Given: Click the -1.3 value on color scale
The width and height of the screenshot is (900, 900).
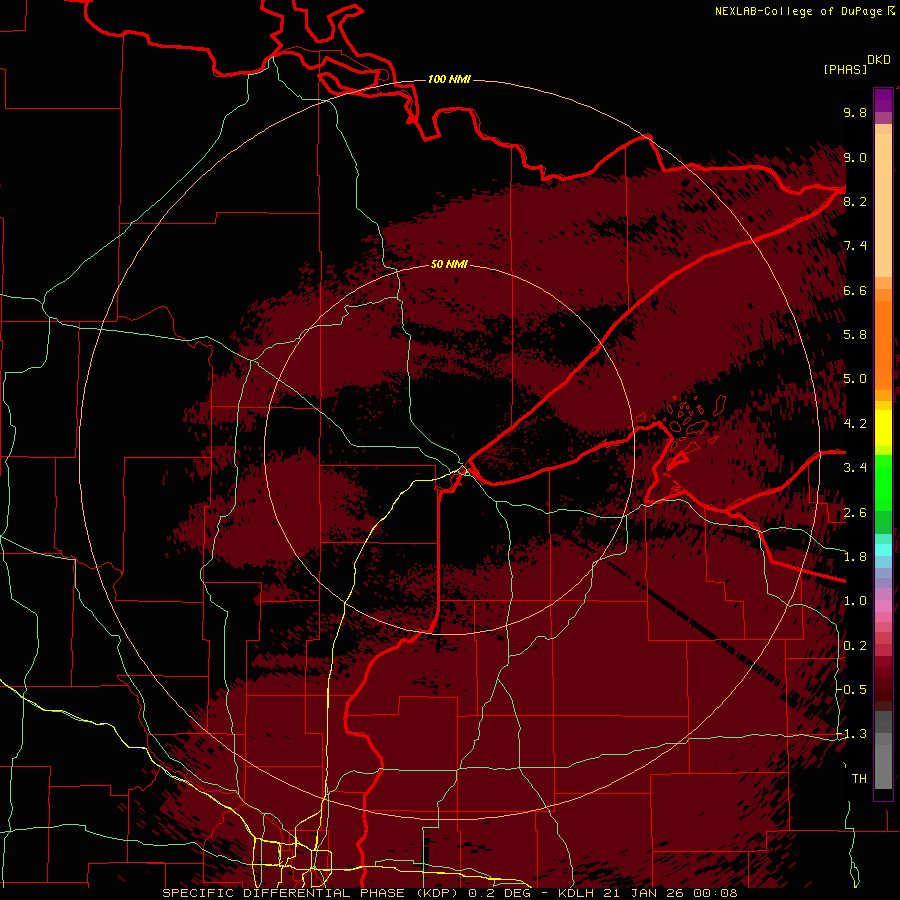Looking at the screenshot, I should tap(852, 734).
